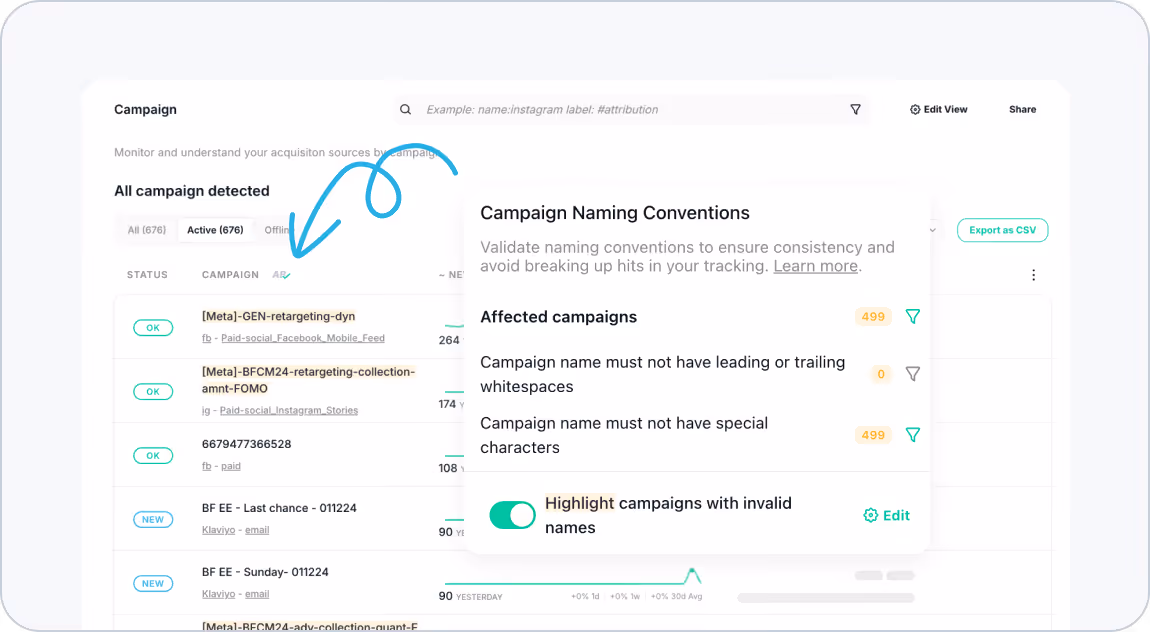Filter by Affected campaigns funnel icon

click(912, 316)
